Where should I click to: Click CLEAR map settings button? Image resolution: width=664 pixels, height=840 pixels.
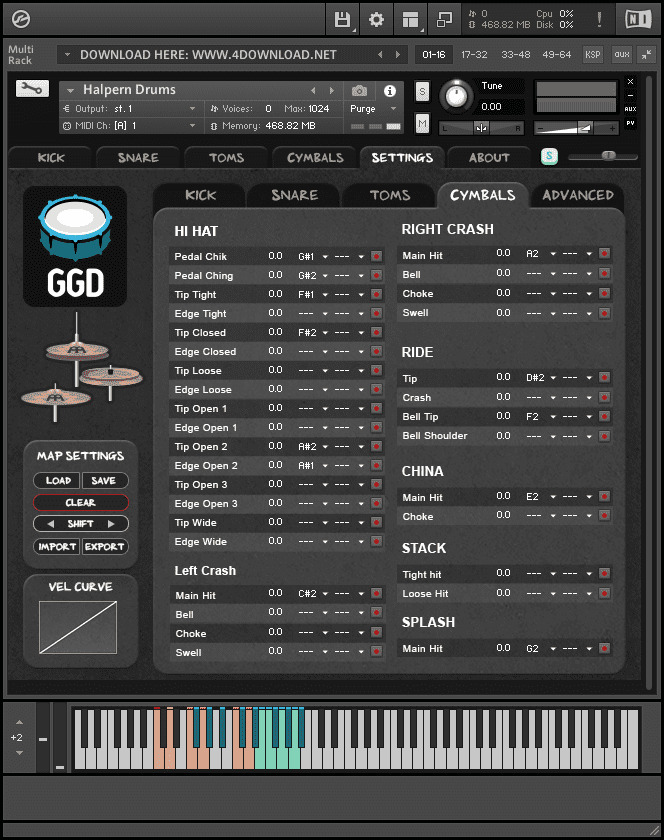pyautogui.click(x=81, y=502)
